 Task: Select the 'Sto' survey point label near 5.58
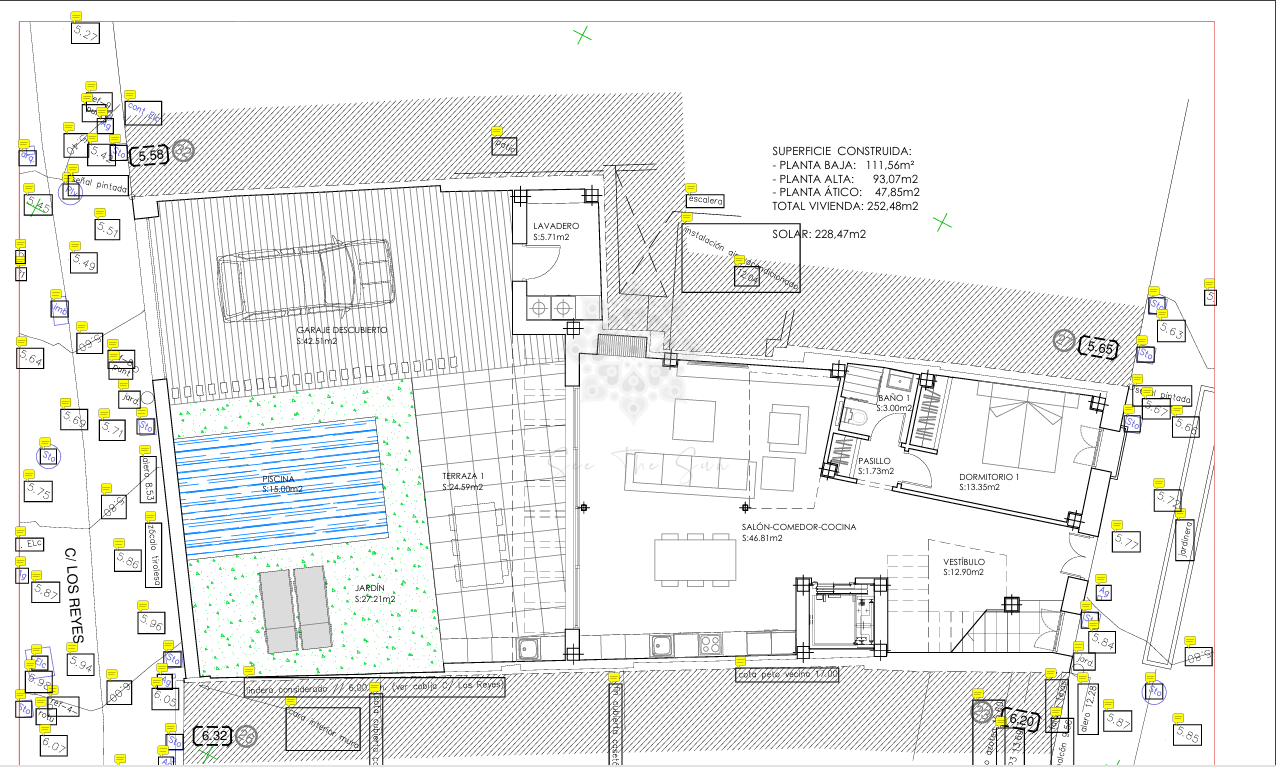click(x=119, y=153)
